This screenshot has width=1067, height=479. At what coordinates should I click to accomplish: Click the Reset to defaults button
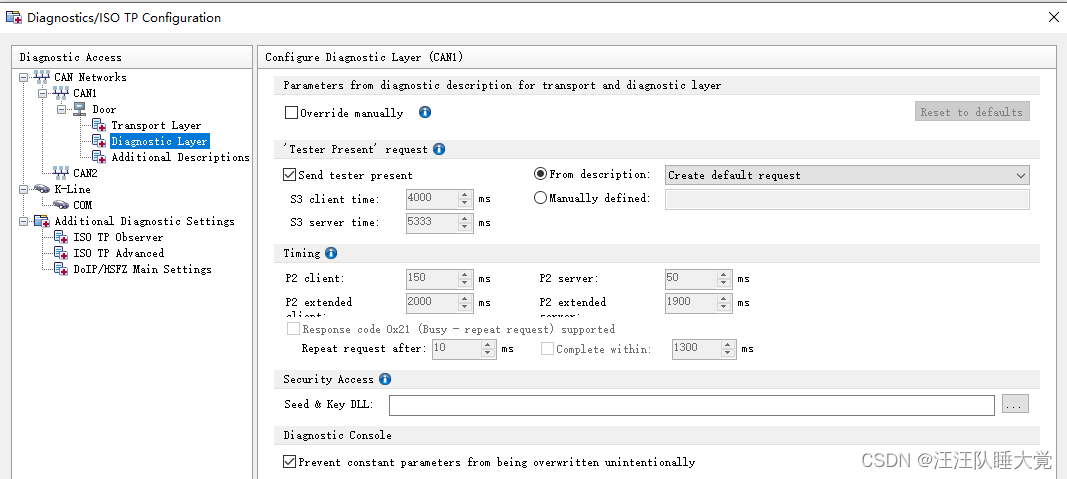click(972, 112)
